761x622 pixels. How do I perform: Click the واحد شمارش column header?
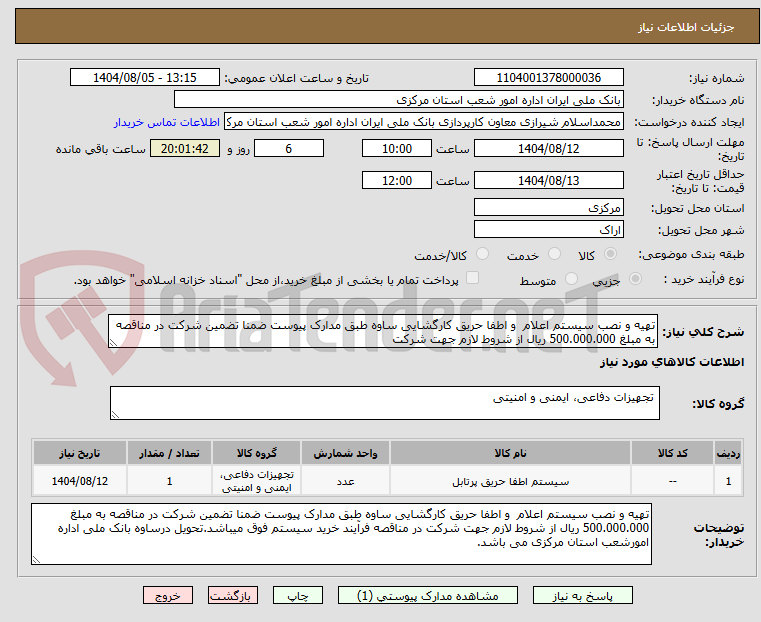pos(345,453)
